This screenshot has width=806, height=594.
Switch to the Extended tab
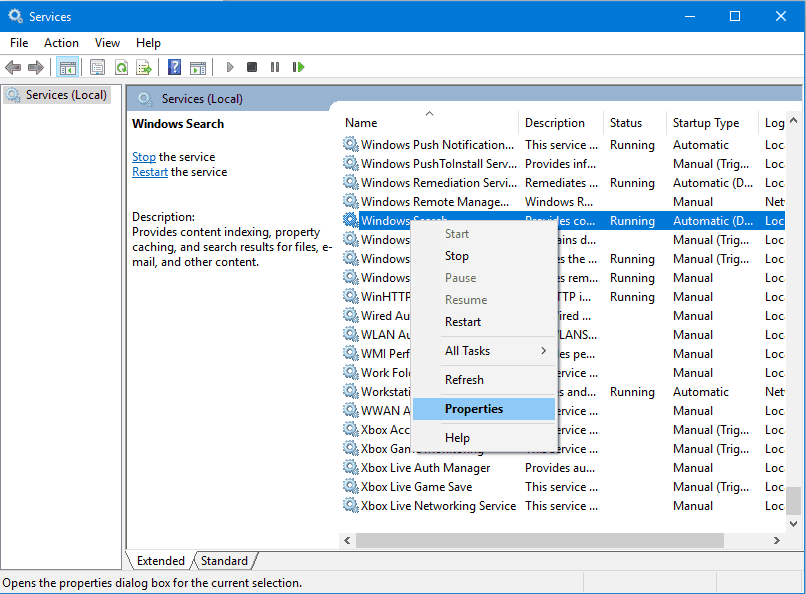pyautogui.click(x=160, y=561)
